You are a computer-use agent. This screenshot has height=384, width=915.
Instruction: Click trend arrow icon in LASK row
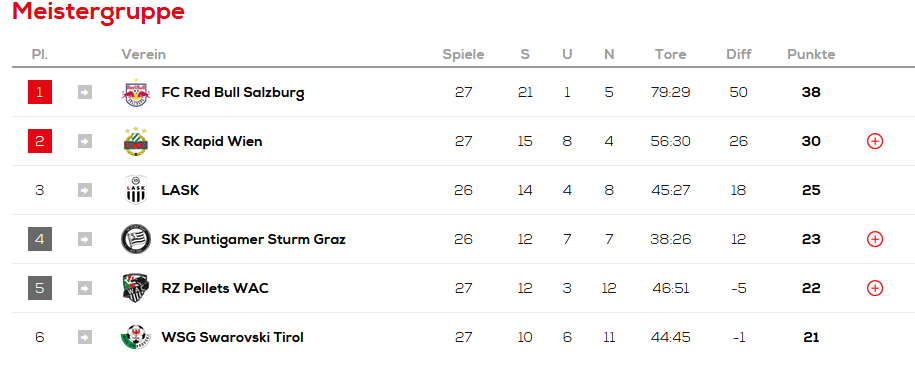pos(85,190)
